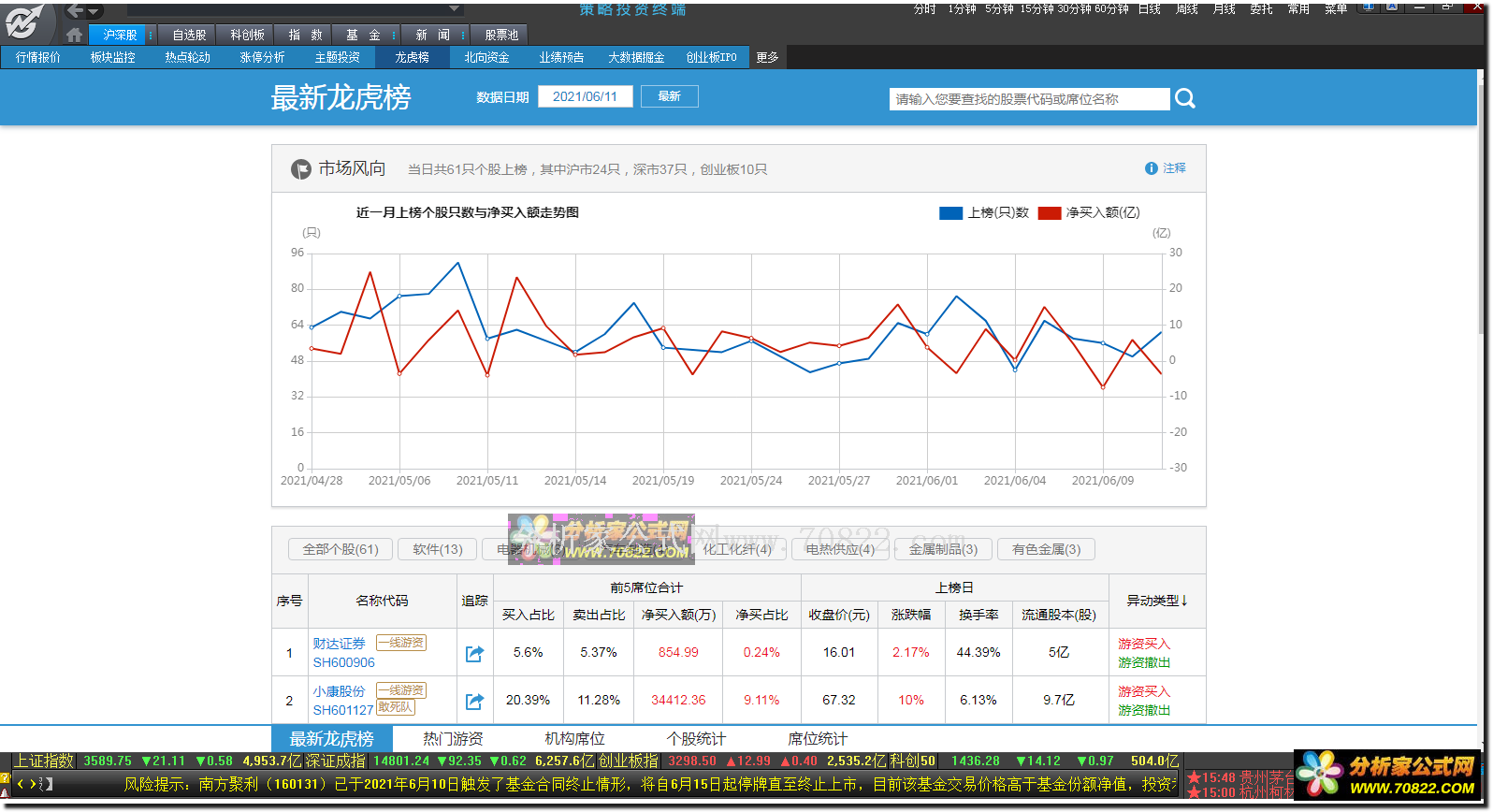Viewport: 1493px width, 812px height.
Task: Switch to the 个股统计 bottom tab
Action: pos(696,739)
